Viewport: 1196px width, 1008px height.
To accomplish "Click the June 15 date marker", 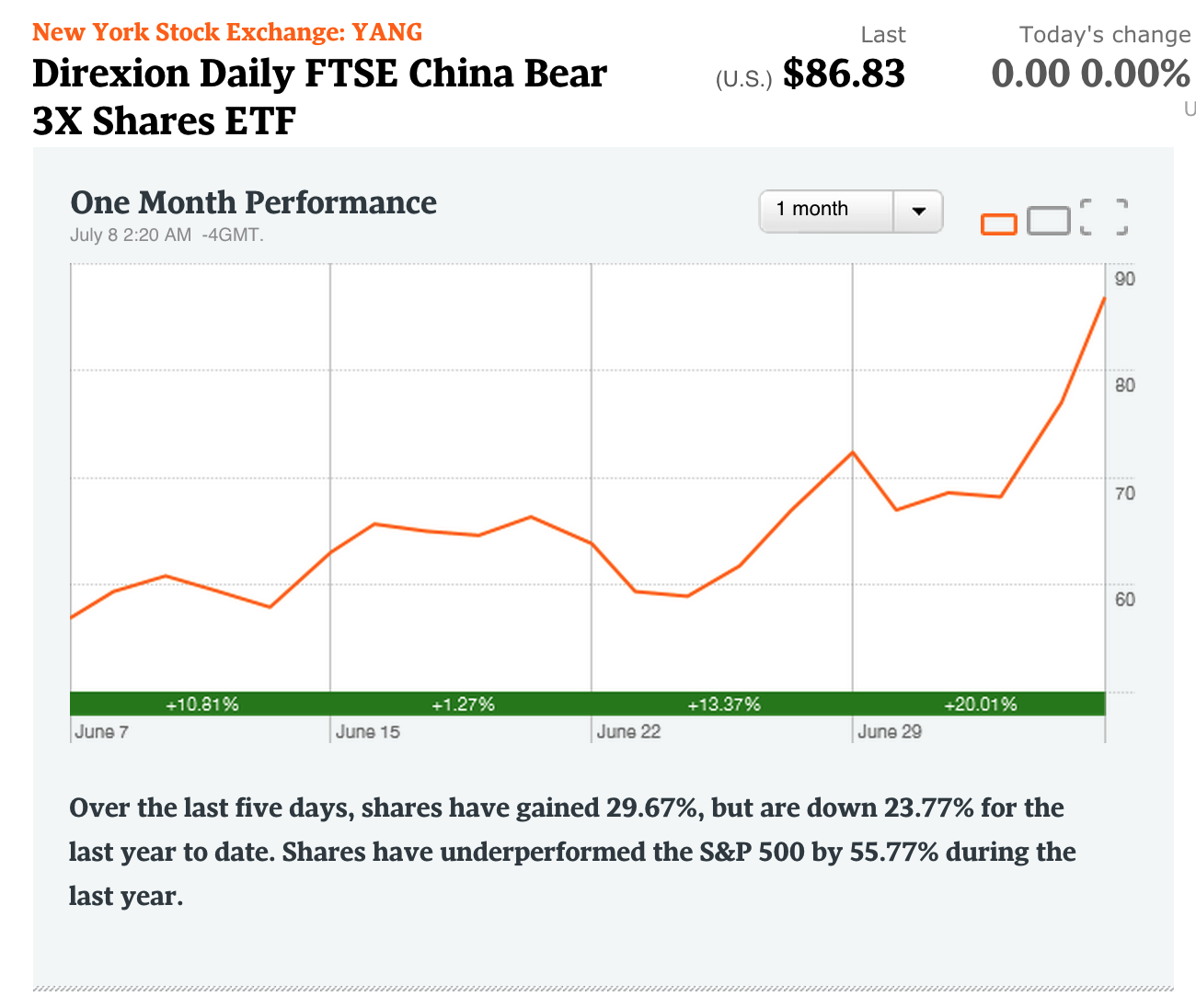I will (367, 732).
